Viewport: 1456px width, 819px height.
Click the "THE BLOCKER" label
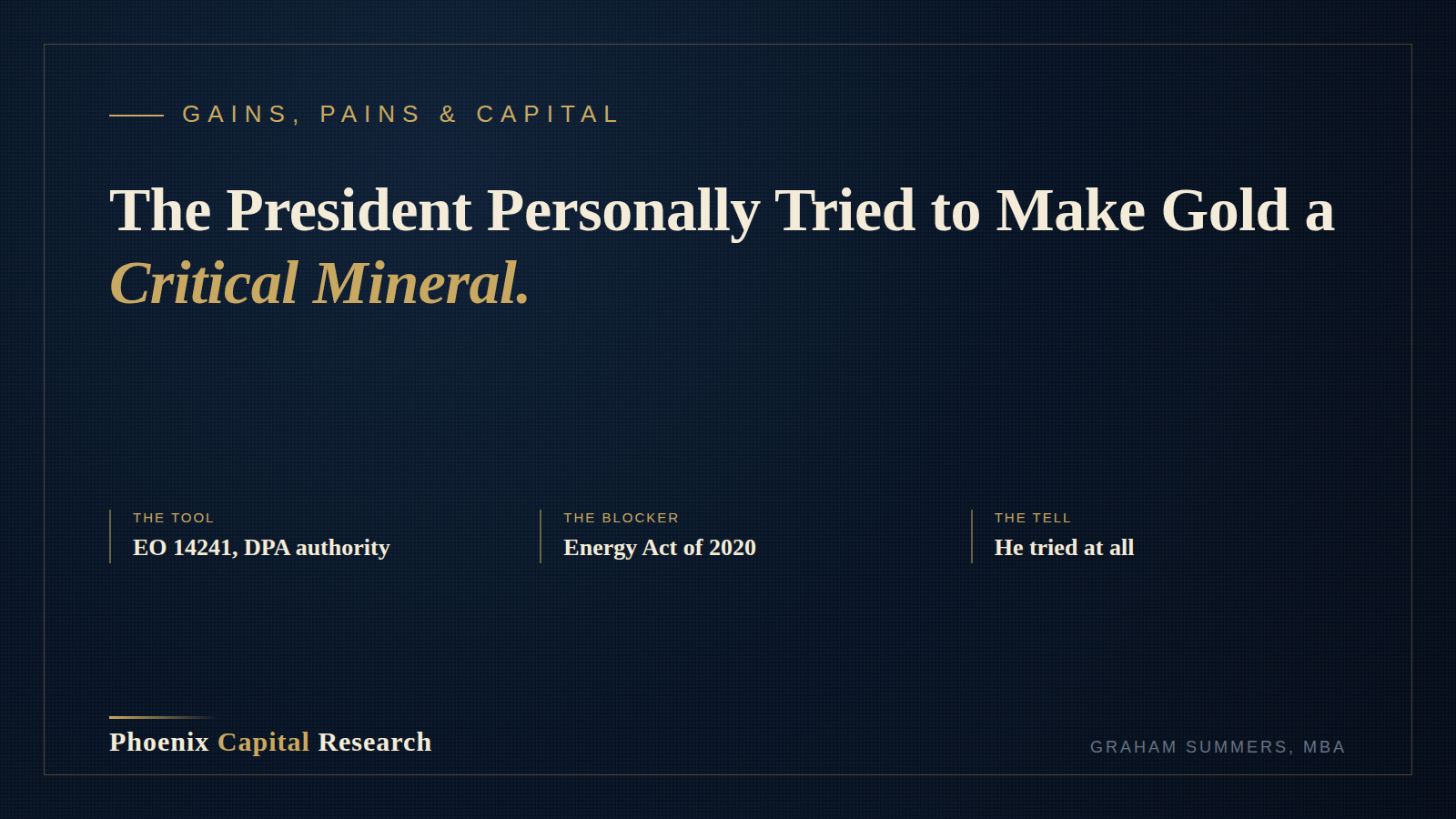621,518
